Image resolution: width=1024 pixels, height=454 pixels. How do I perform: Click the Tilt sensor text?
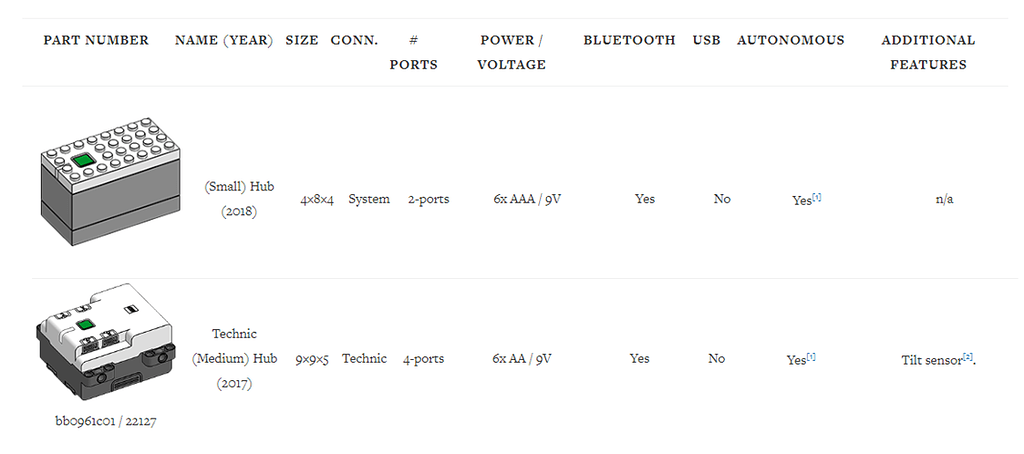pyautogui.click(x=930, y=359)
